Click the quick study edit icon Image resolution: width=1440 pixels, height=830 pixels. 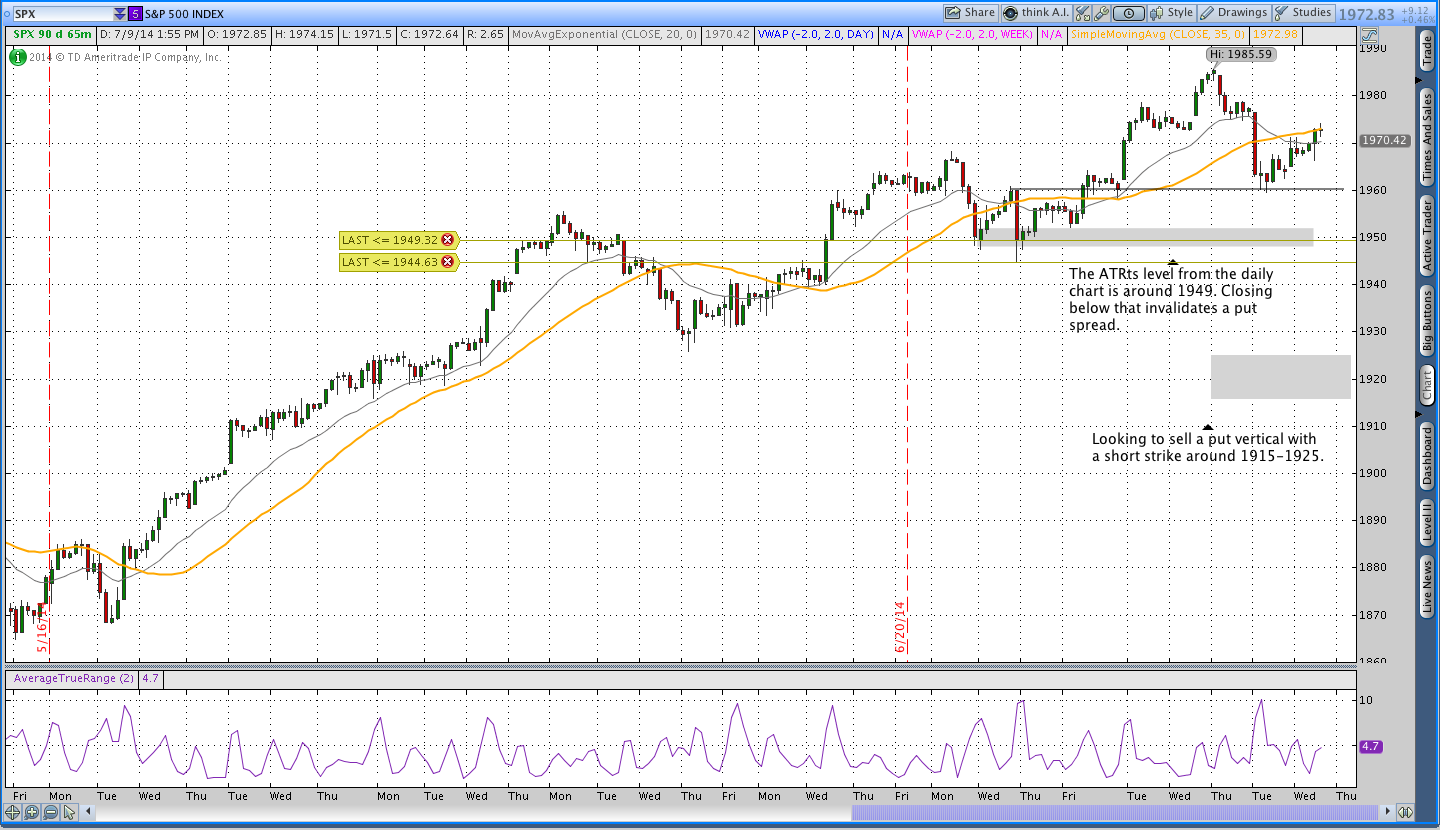[x=1083, y=13]
